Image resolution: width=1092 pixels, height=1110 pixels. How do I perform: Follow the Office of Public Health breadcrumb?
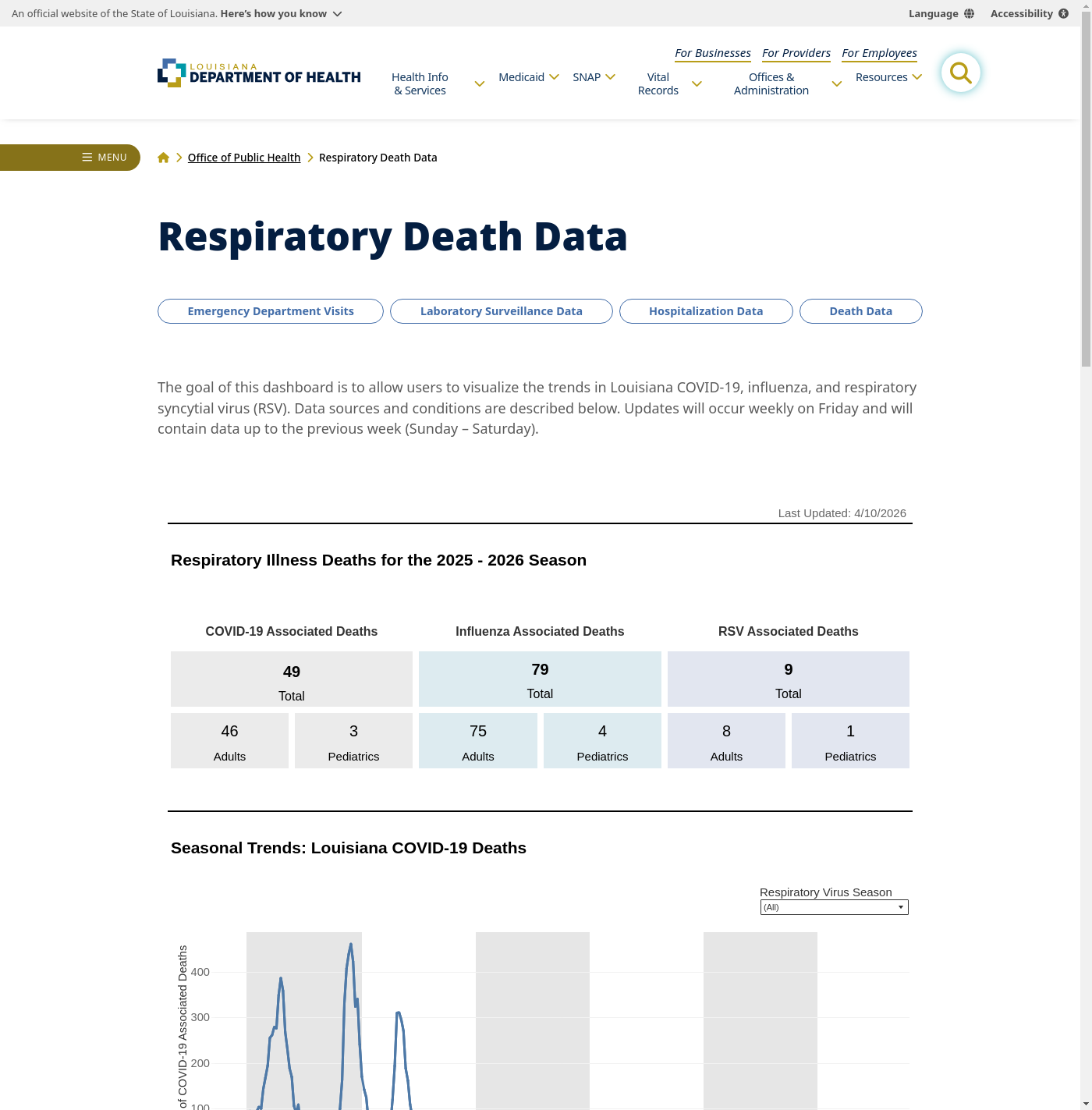click(244, 158)
